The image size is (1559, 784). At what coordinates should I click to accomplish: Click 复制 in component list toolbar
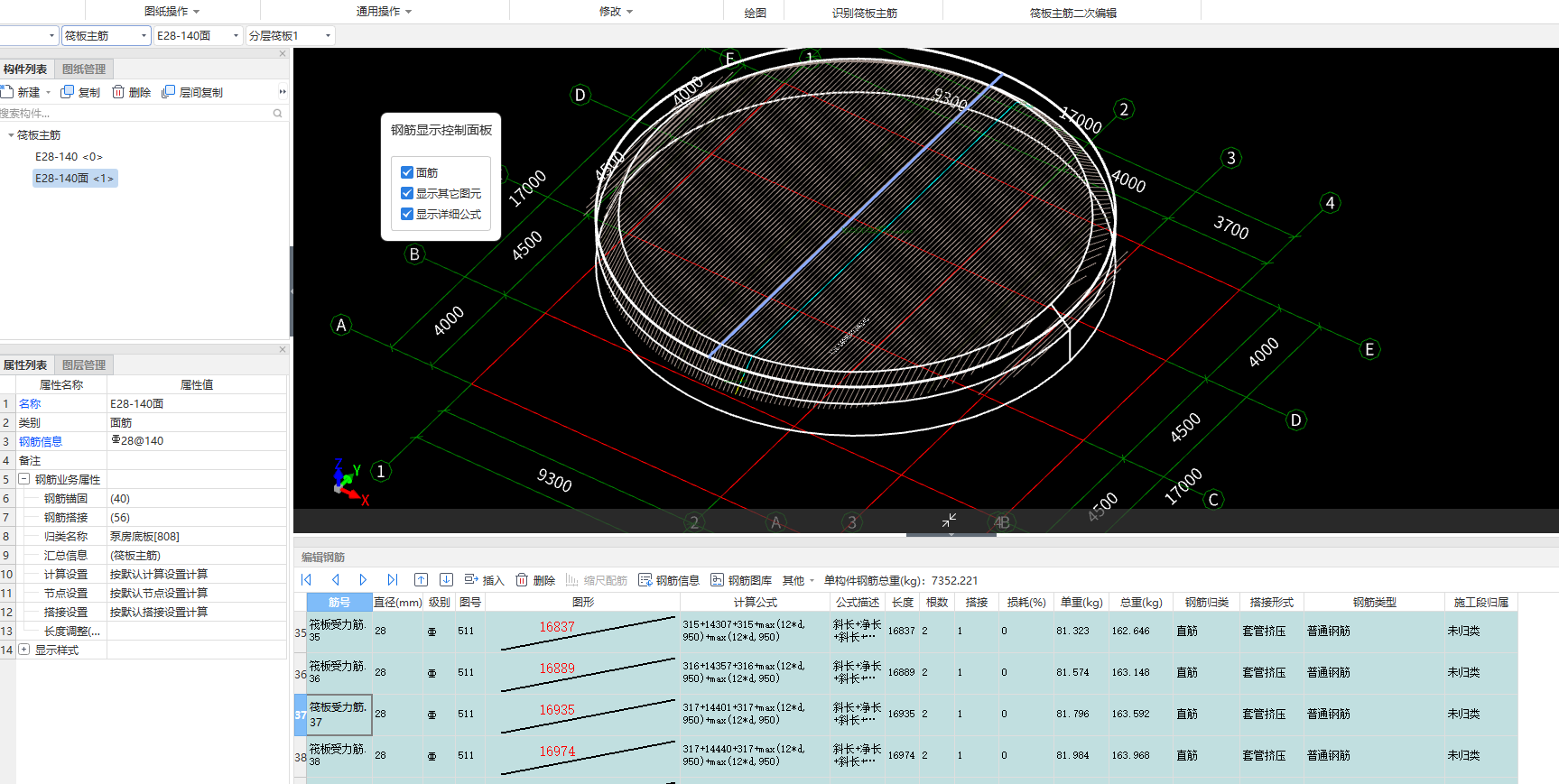click(80, 92)
